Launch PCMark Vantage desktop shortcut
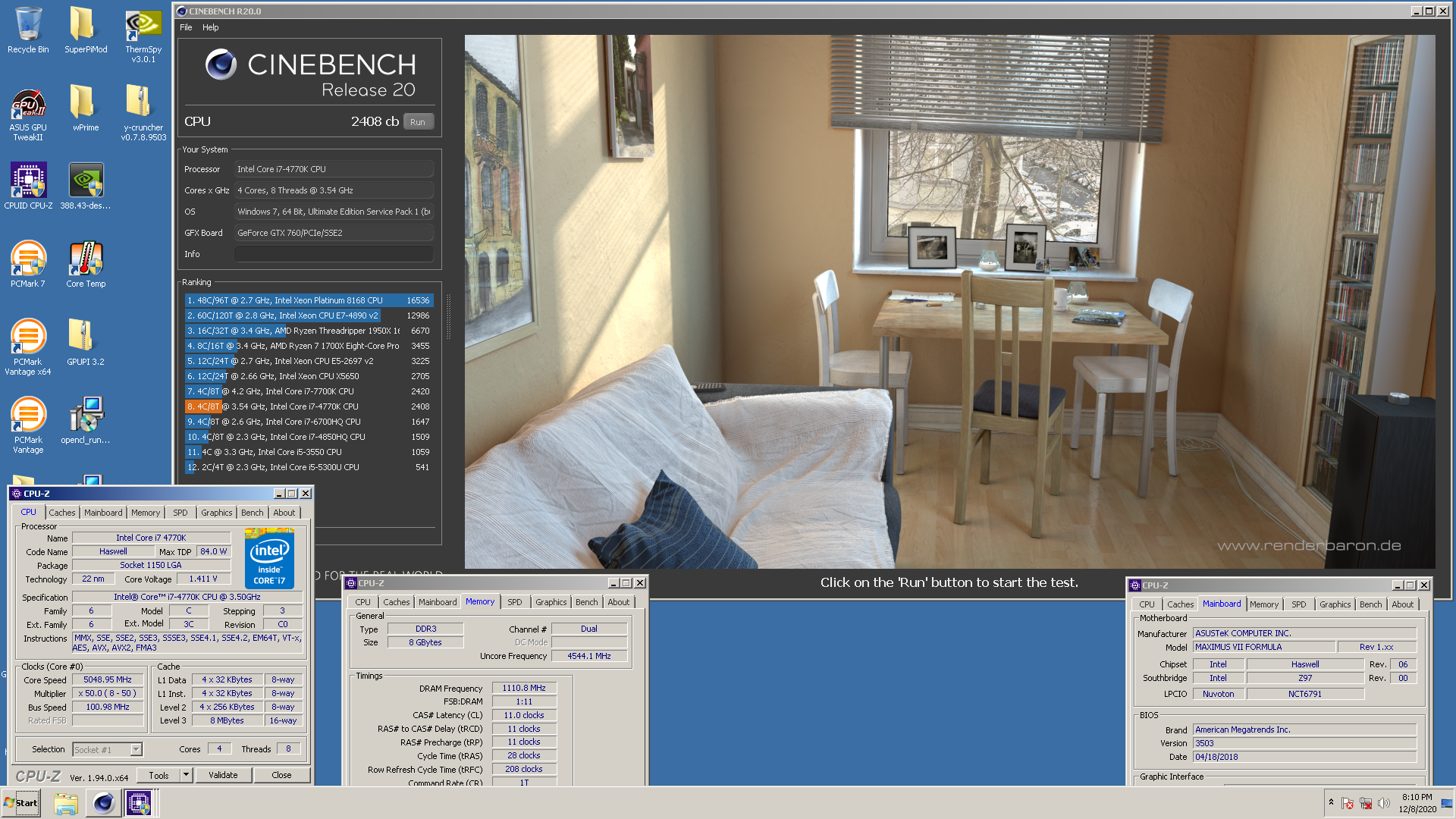 click(28, 425)
